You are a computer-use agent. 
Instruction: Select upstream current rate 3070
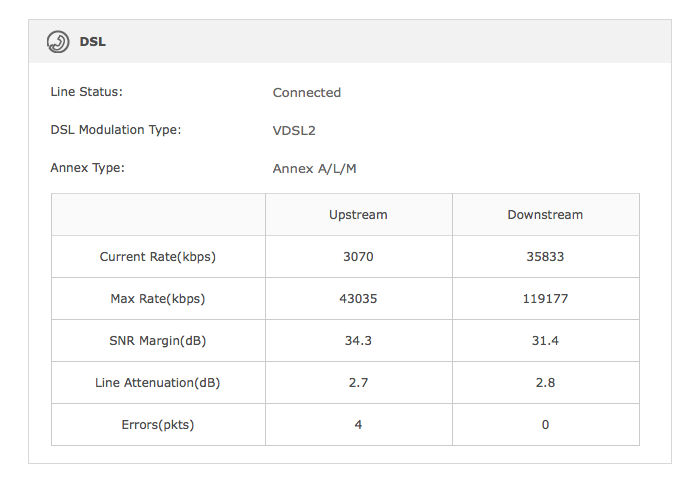tap(358, 257)
